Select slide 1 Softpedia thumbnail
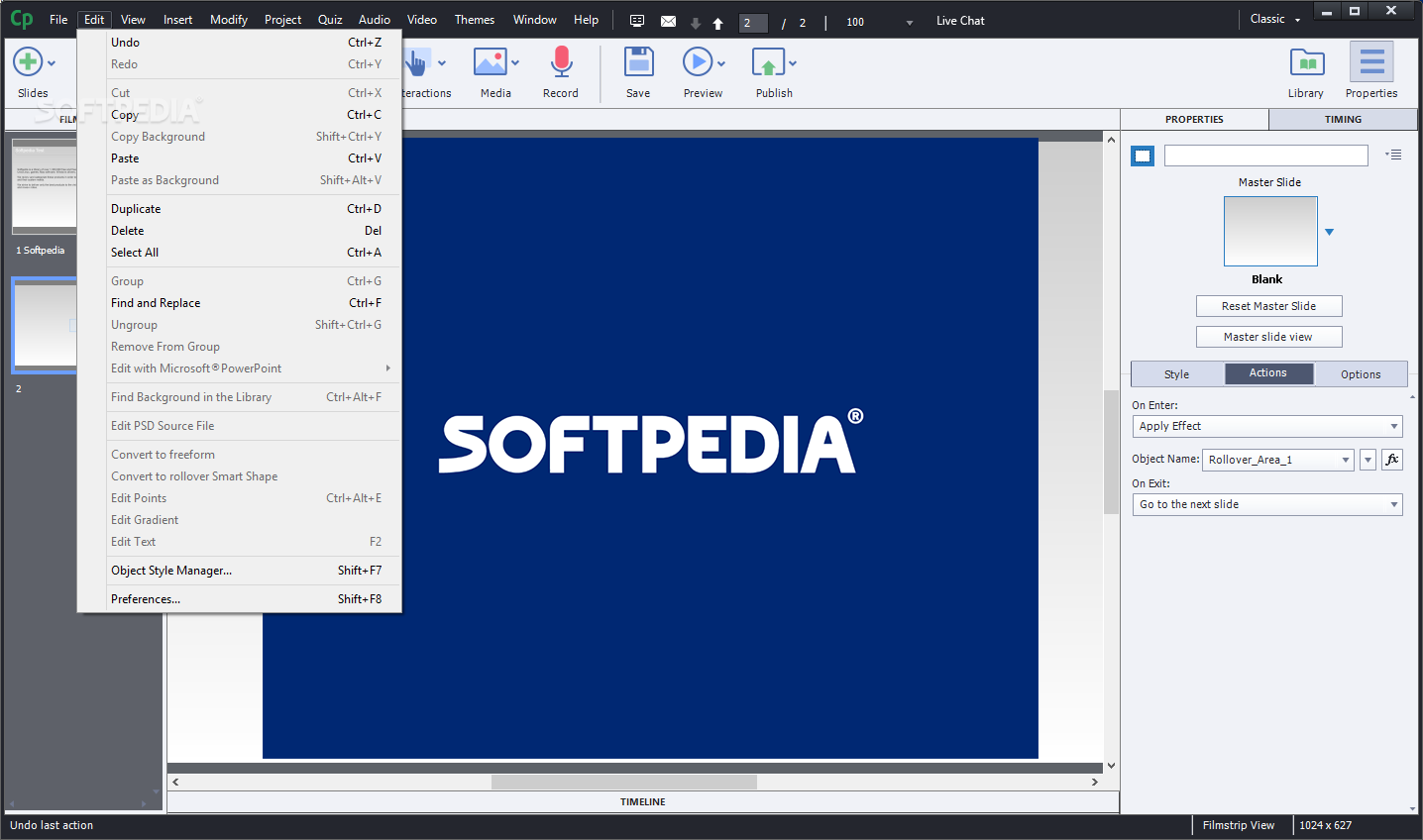1423x840 pixels. 45,187
